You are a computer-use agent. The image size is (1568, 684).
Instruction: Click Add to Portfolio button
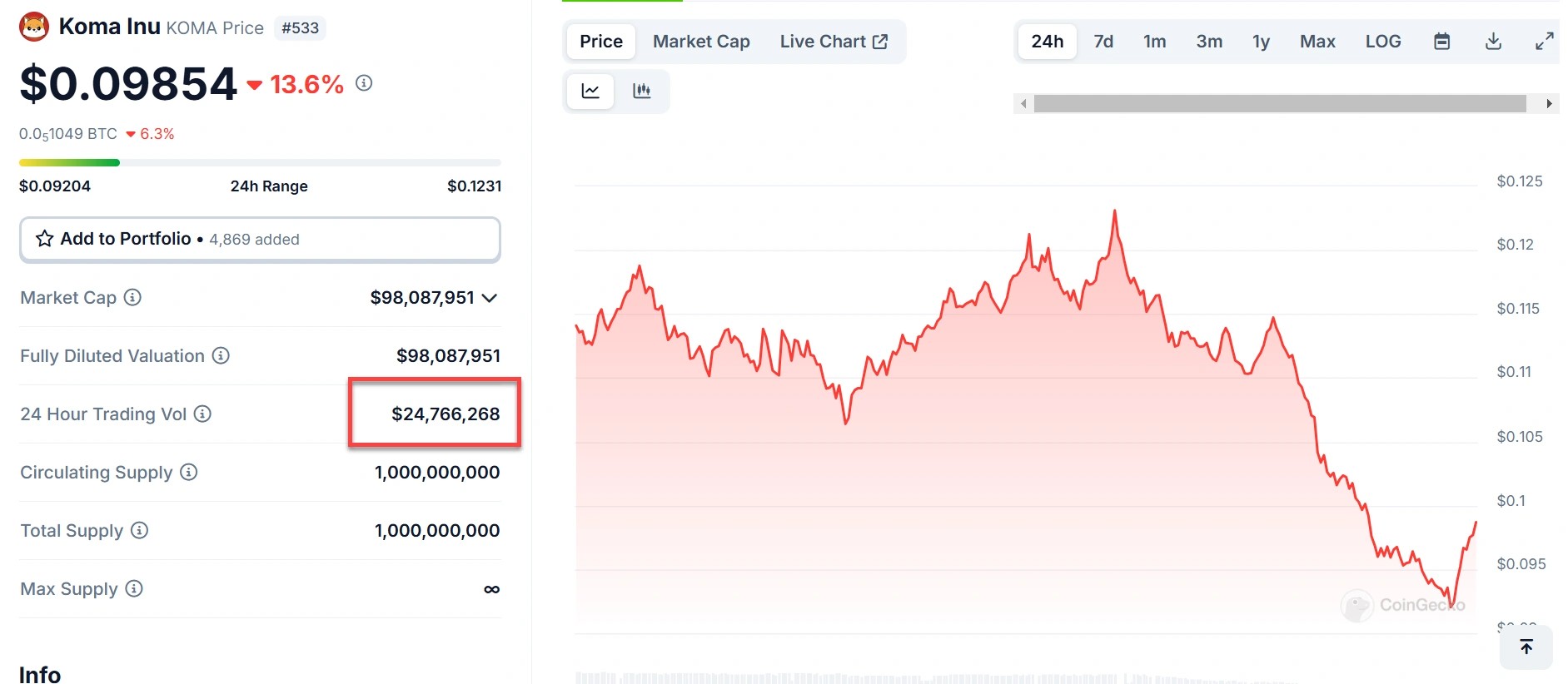click(x=260, y=240)
